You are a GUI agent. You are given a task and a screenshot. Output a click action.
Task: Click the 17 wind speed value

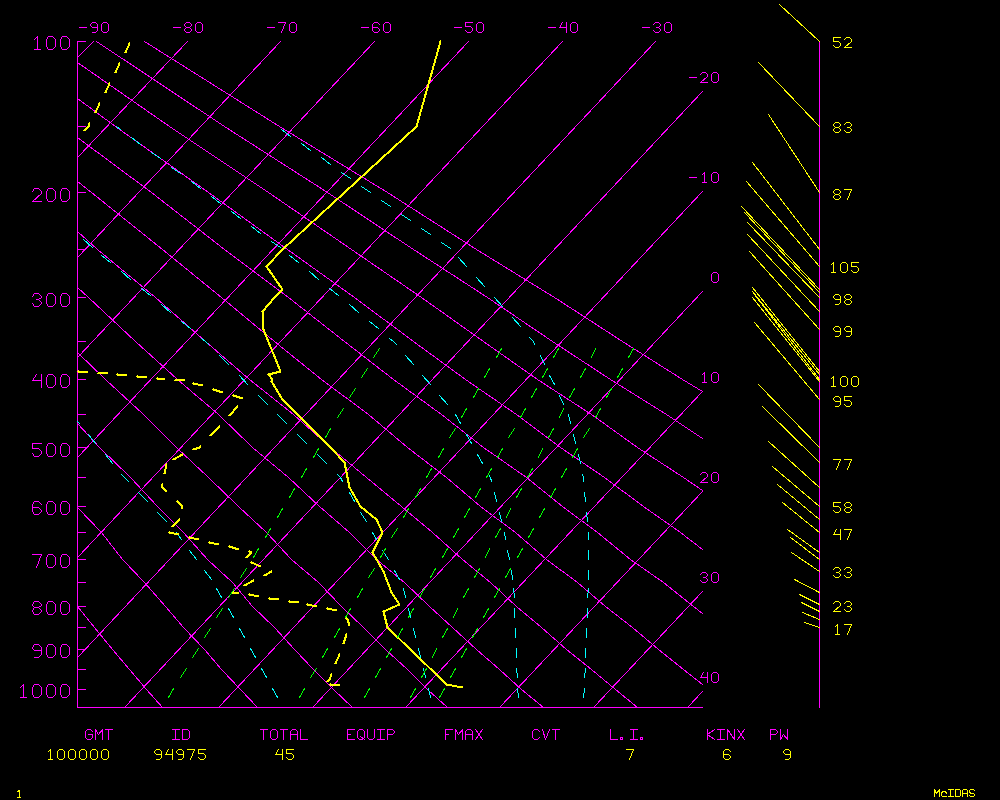click(842, 629)
